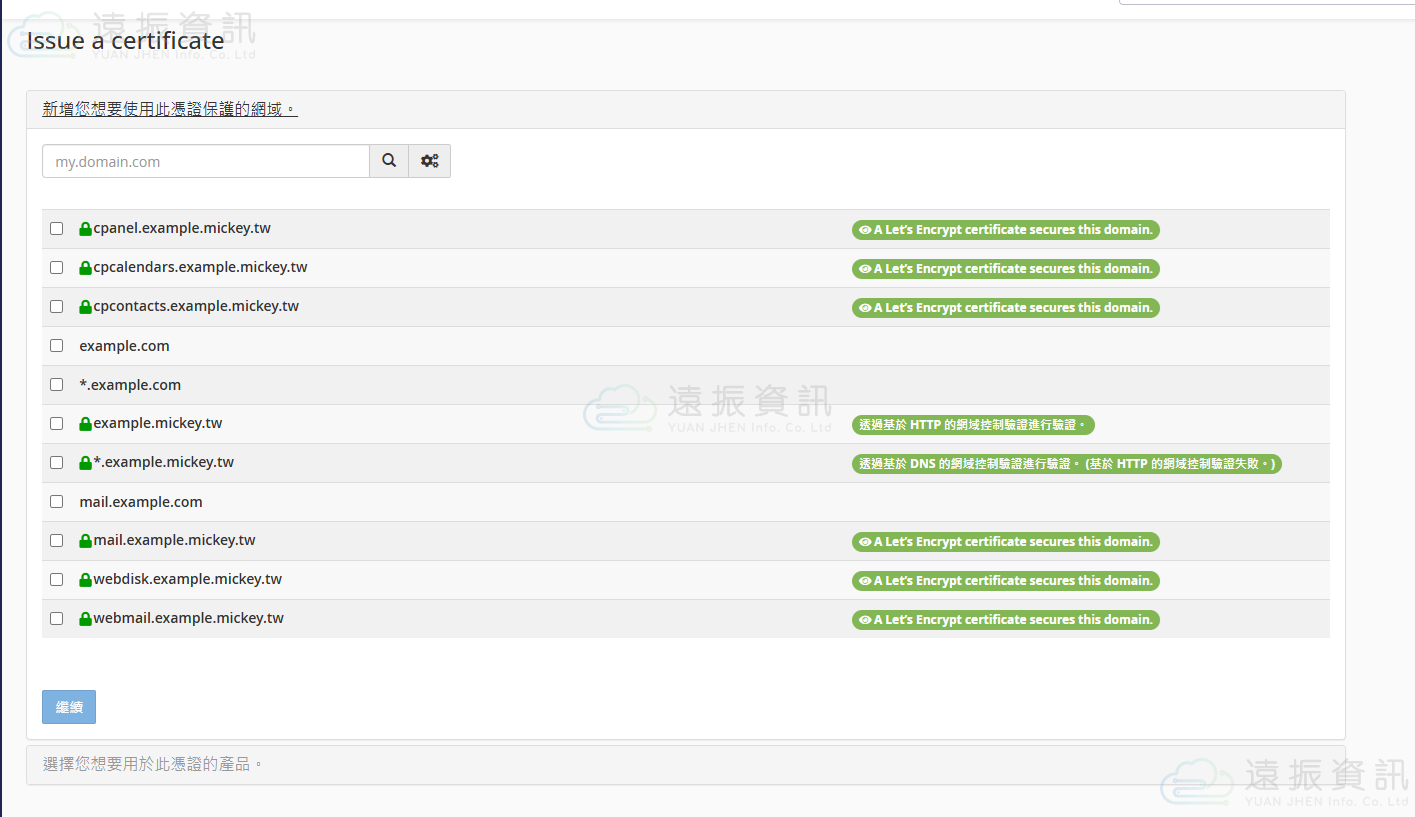Image resolution: width=1415 pixels, height=817 pixels.
Task: Click the search magnifier icon button
Action: (389, 161)
